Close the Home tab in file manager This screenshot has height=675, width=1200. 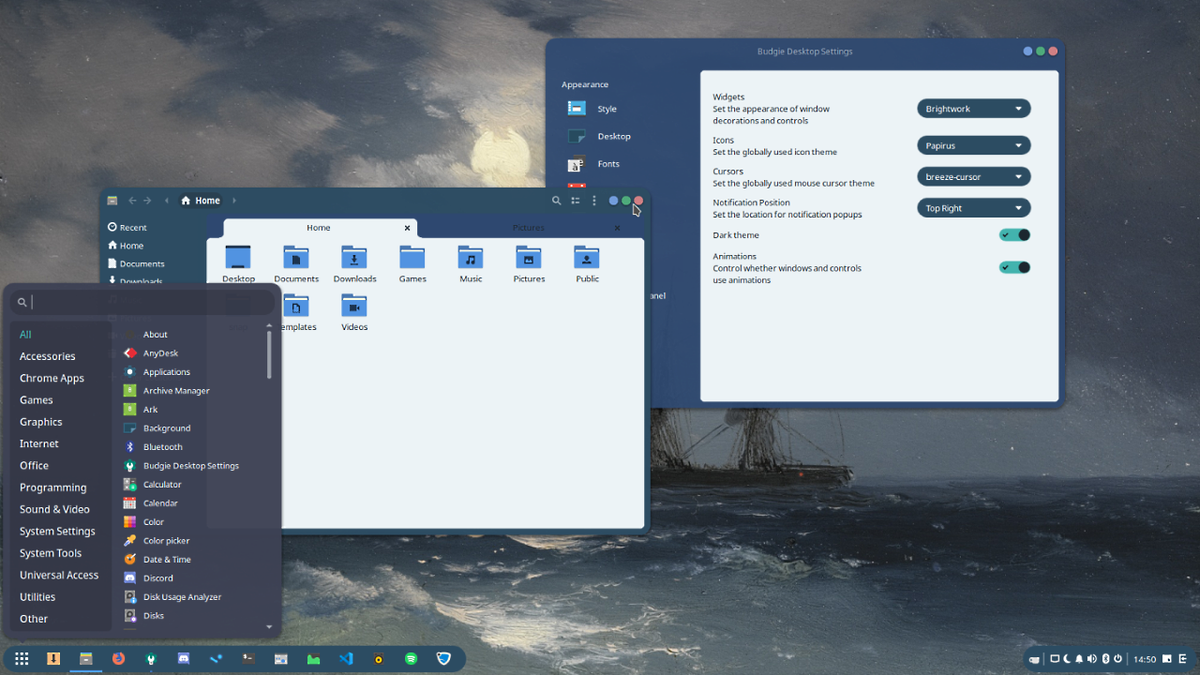[407, 228]
